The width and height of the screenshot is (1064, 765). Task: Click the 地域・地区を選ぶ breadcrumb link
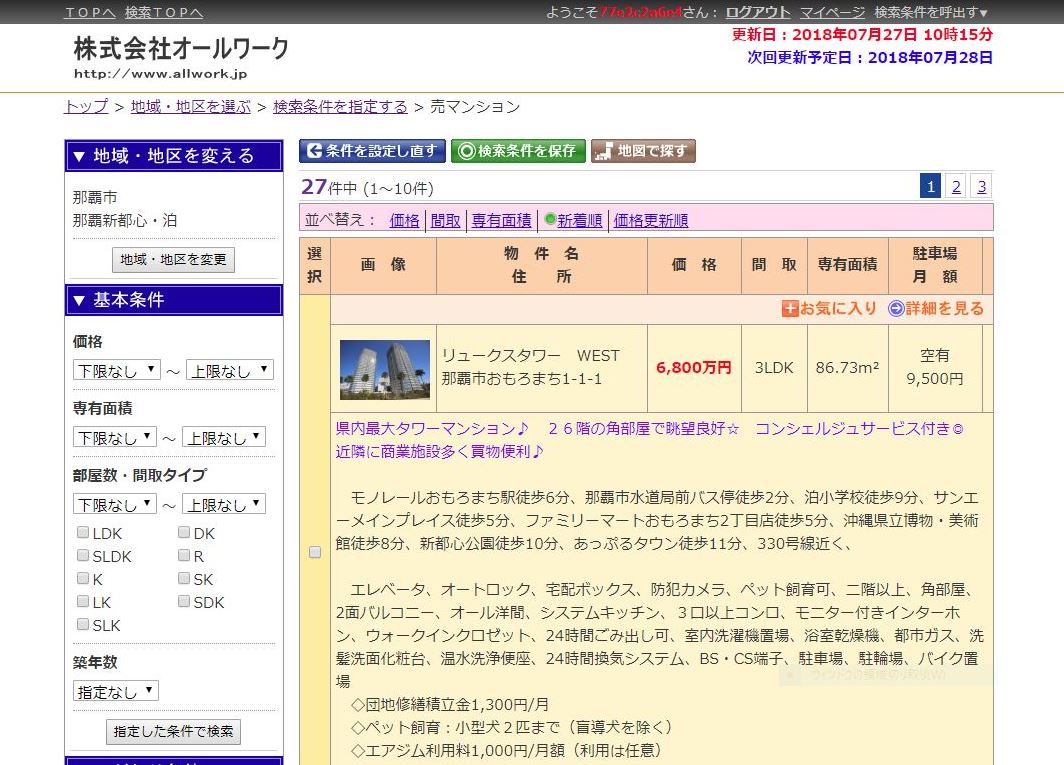[x=191, y=107]
